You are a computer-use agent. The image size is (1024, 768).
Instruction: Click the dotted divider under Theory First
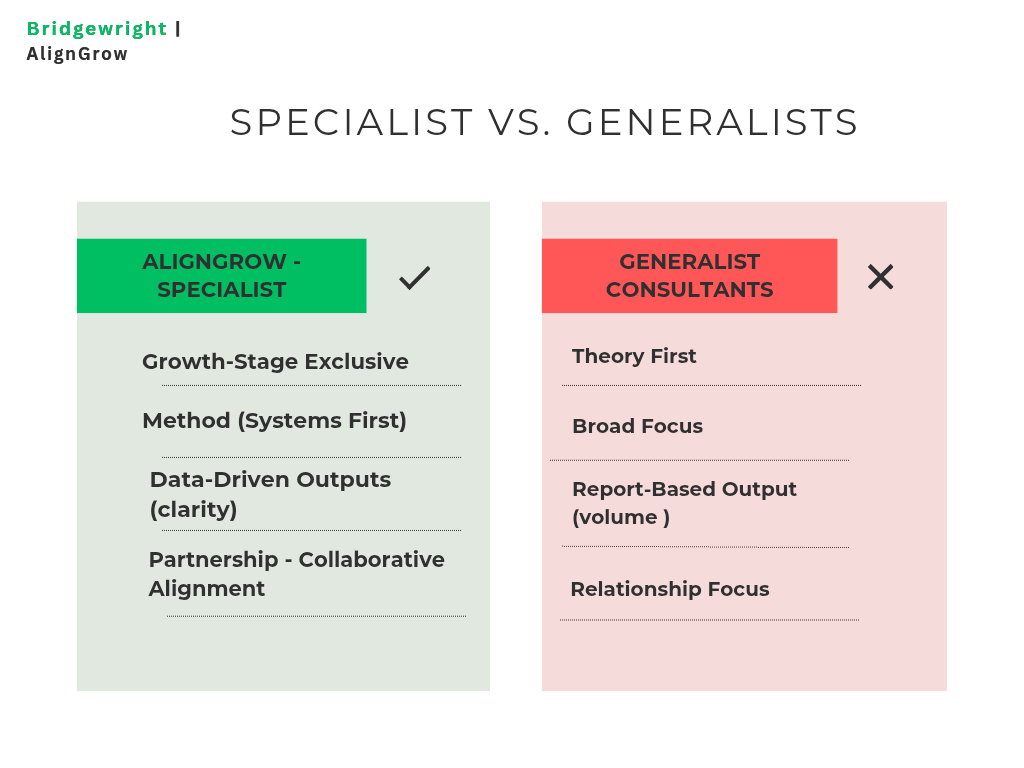click(x=711, y=385)
